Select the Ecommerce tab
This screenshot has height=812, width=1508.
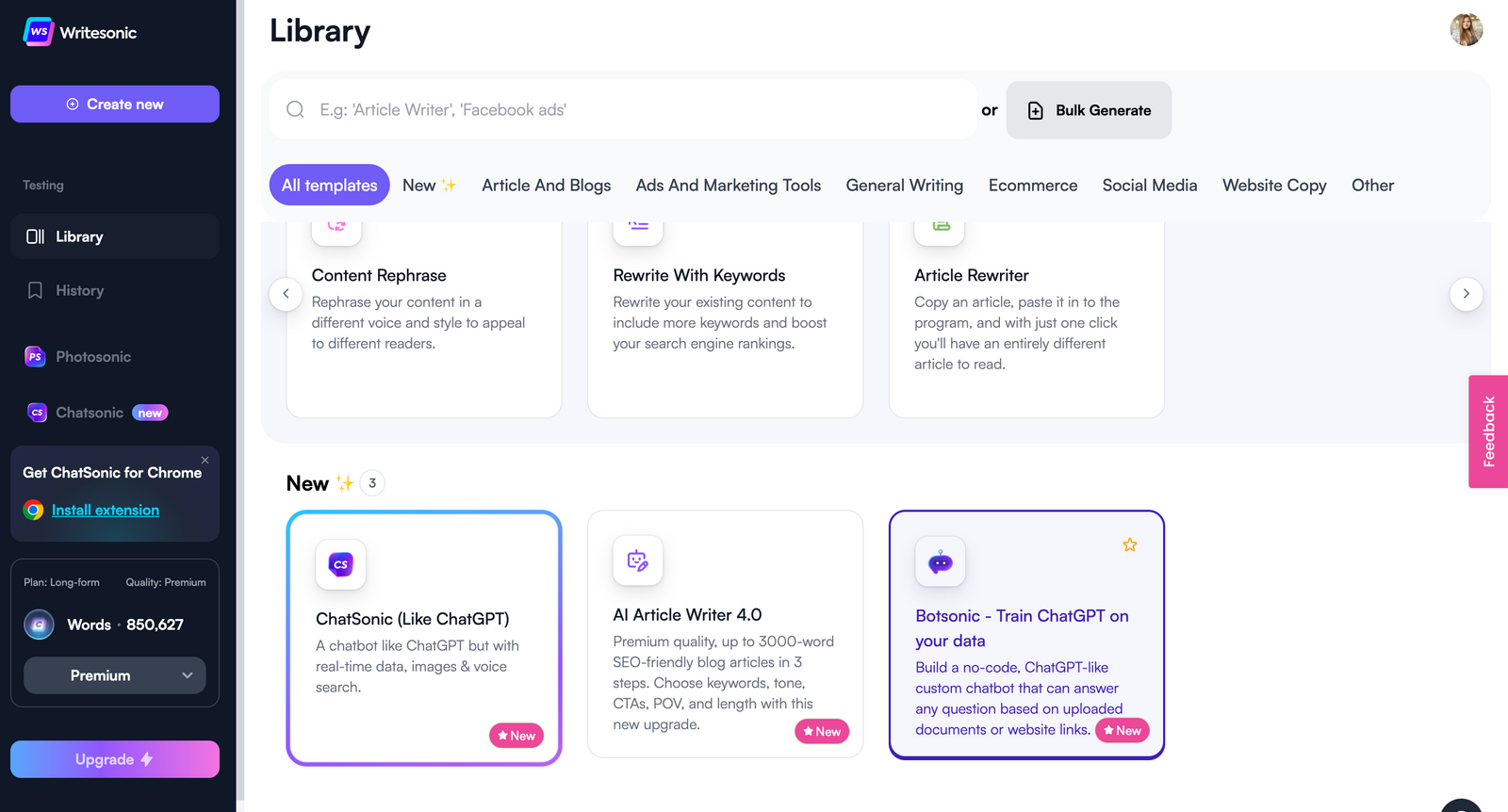(x=1033, y=185)
